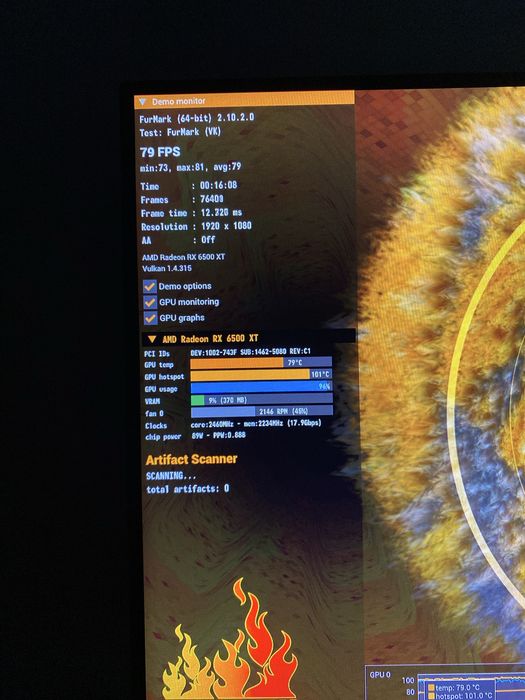Viewport: 525px width, 700px height.
Task: Click the min:73, max:81, avg:79 line
Action: [x=191, y=167]
